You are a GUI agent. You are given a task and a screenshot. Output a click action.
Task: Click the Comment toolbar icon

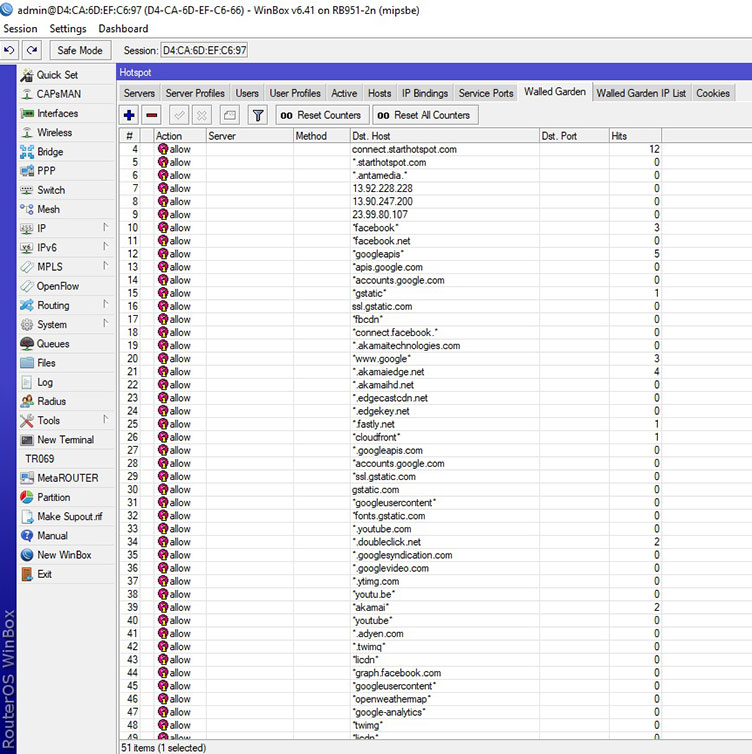[x=230, y=115]
